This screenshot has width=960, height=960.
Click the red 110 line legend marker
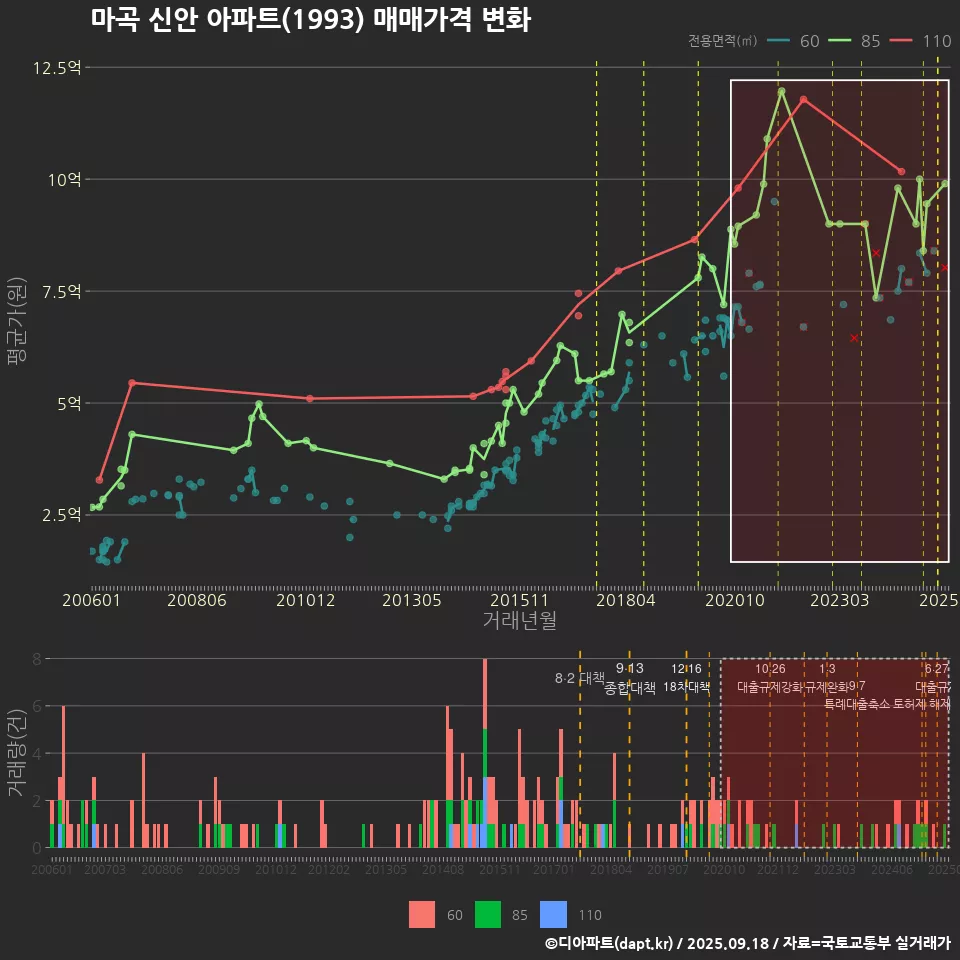click(903, 41)
